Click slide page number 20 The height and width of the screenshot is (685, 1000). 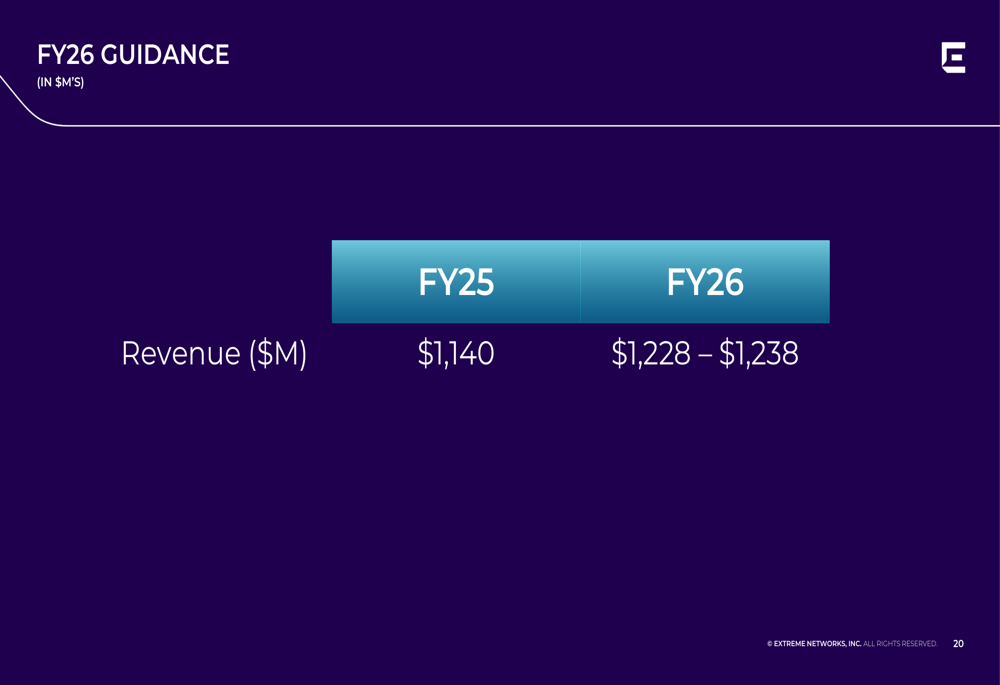click(x=958, y=644)
